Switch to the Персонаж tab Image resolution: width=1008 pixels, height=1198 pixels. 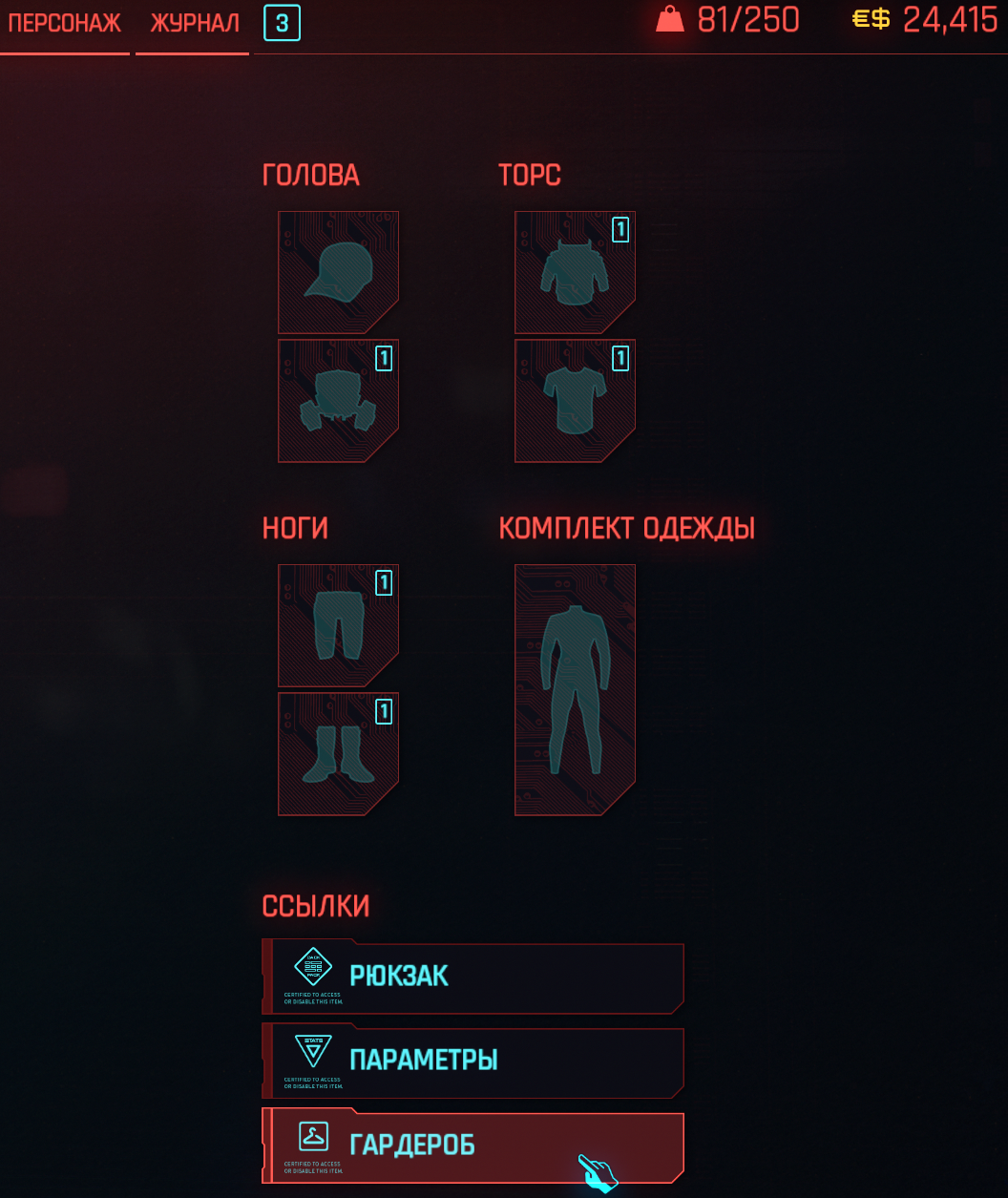[x=65, y=23]
